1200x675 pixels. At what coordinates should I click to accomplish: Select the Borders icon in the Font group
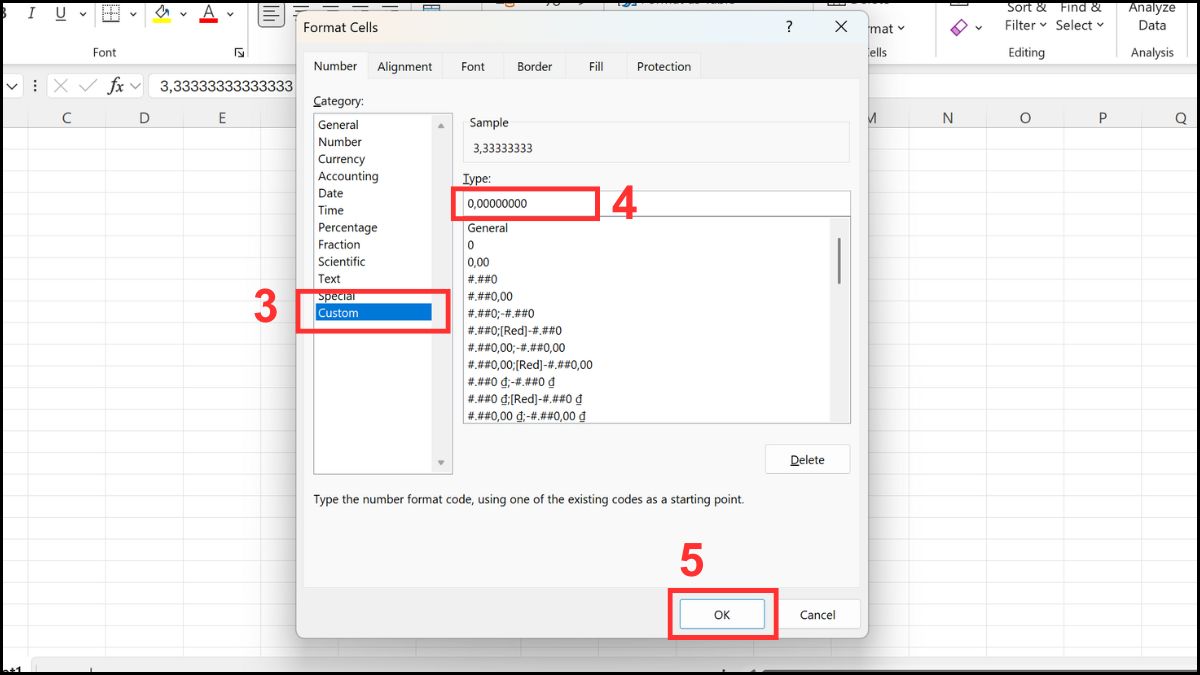click(x=110, y=13)
